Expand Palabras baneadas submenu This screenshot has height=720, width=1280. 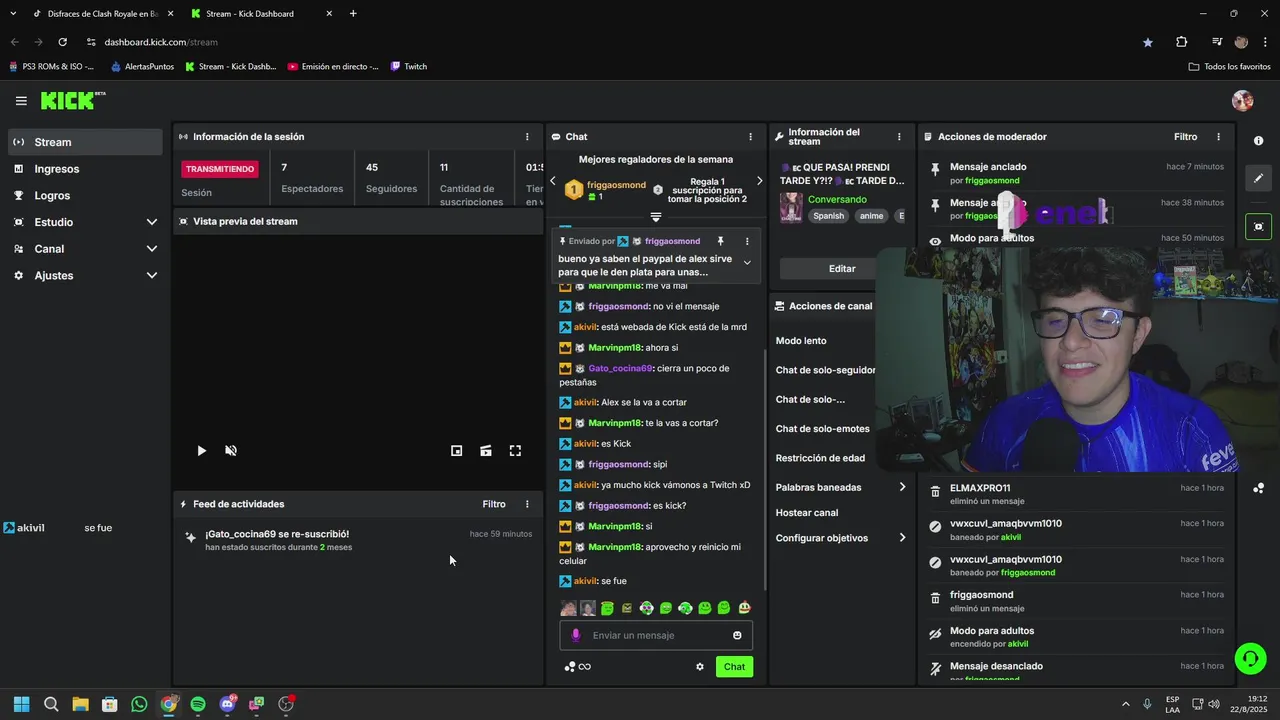[x=841, y=487]
